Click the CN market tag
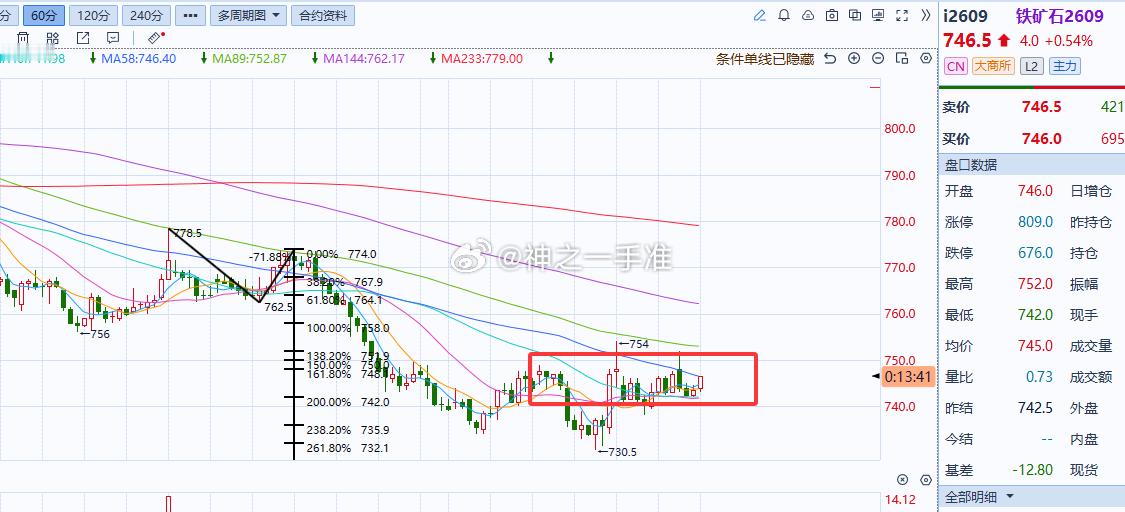Viewport: 1125px width, 512px height. point(956,67)
